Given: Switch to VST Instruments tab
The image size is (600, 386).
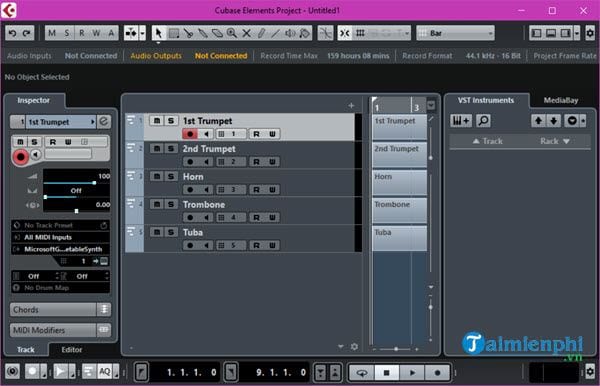Looking at the screenshot, I should 486,100.
